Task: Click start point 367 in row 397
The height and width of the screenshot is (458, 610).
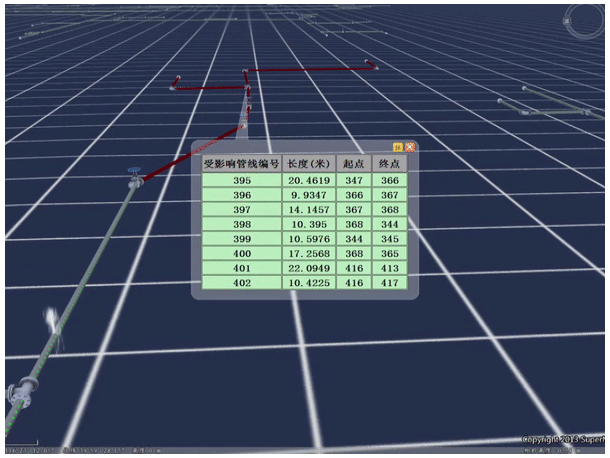Action: tap(354, 210)
